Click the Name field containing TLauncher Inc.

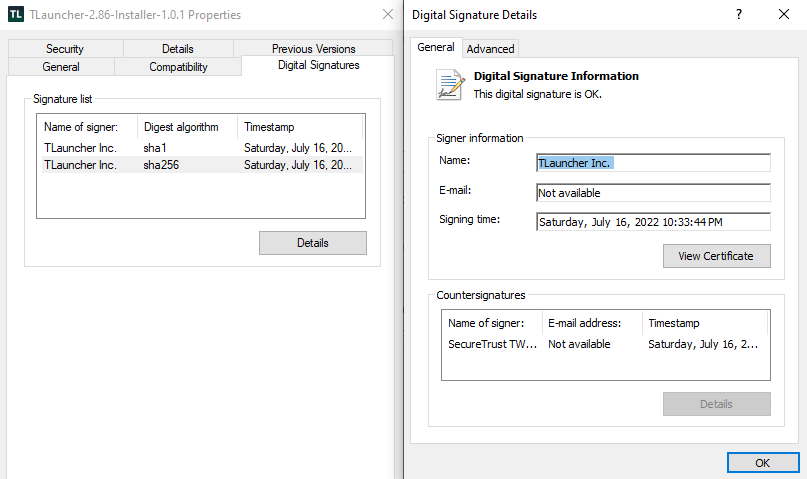pyautogui.click(x=653, y=163)
